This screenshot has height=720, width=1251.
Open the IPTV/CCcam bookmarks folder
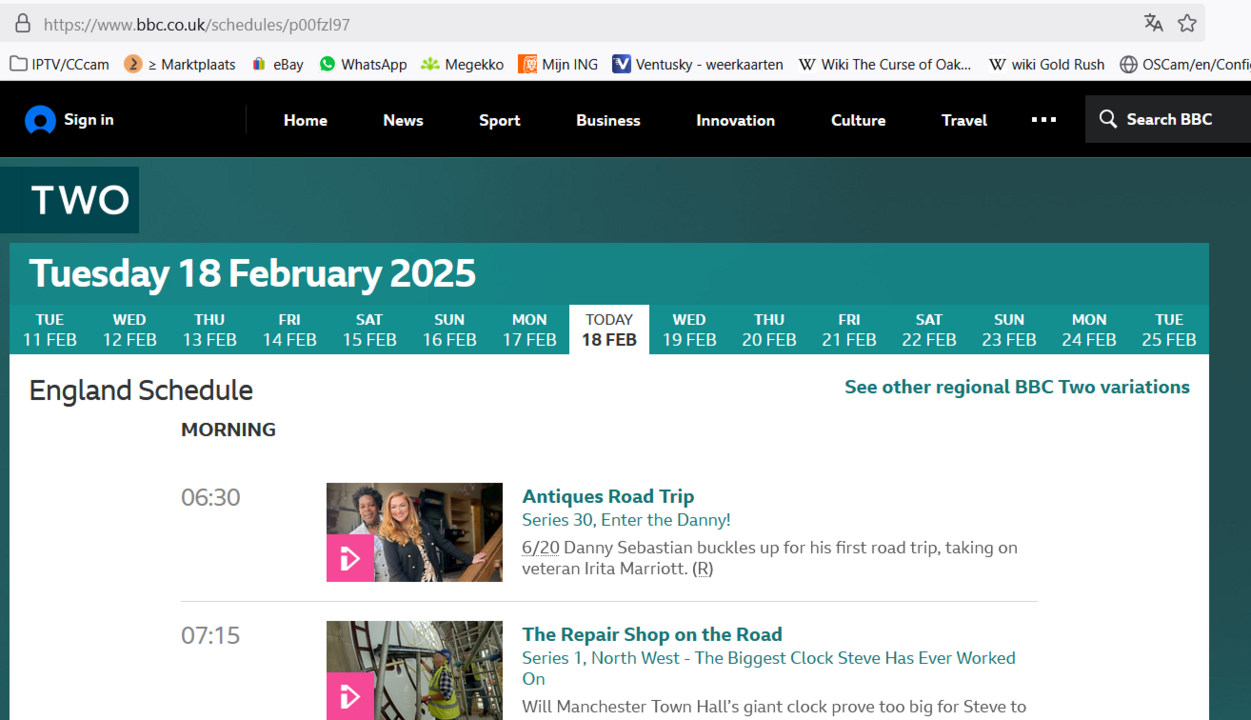[60, 64]
